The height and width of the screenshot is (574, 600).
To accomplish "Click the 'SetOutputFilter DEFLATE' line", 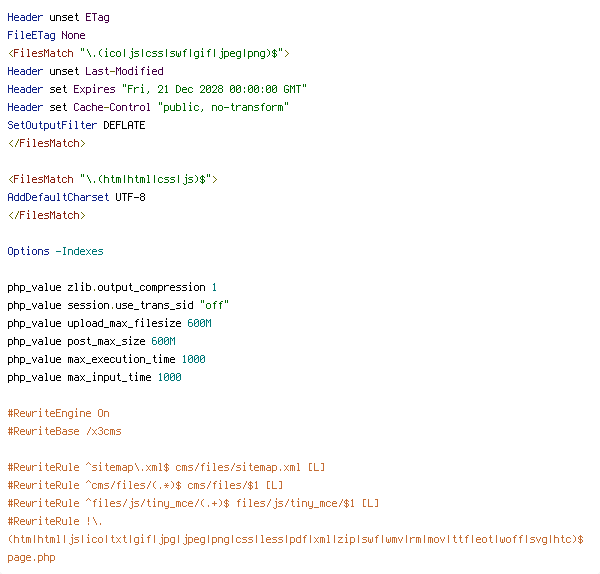I will click(76, 126).
